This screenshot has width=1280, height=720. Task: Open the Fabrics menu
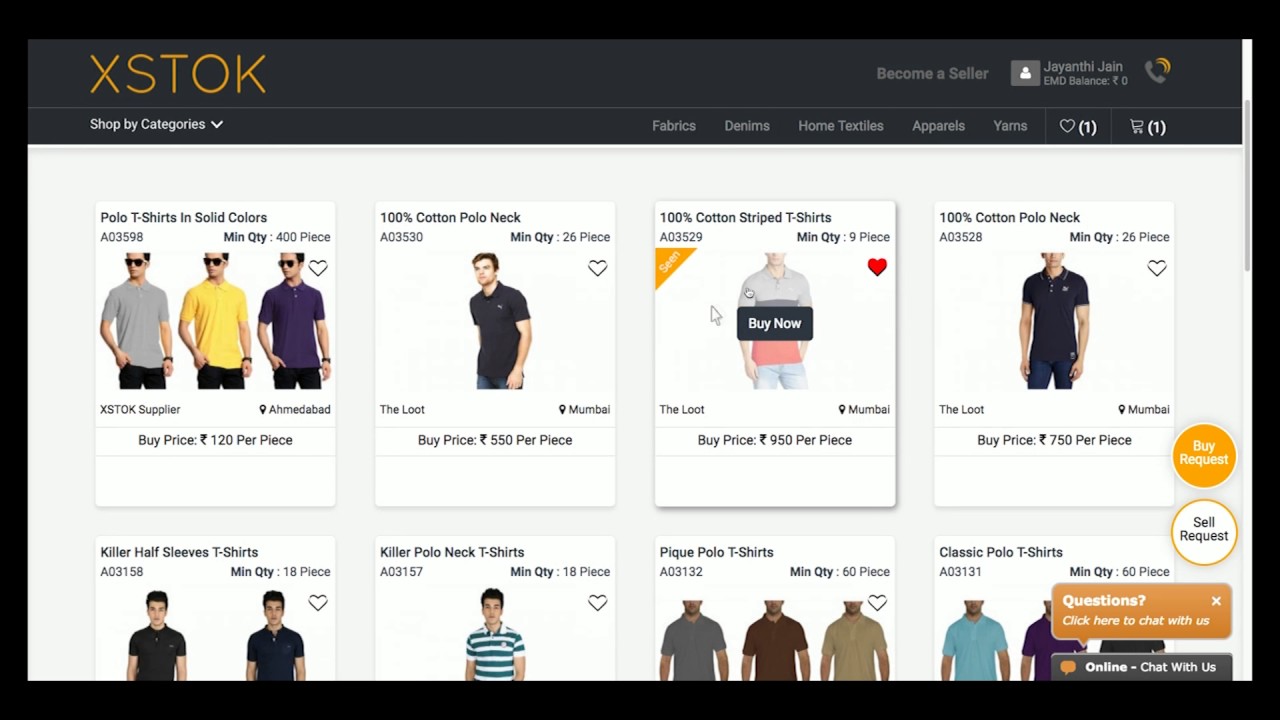click(674, 126)
